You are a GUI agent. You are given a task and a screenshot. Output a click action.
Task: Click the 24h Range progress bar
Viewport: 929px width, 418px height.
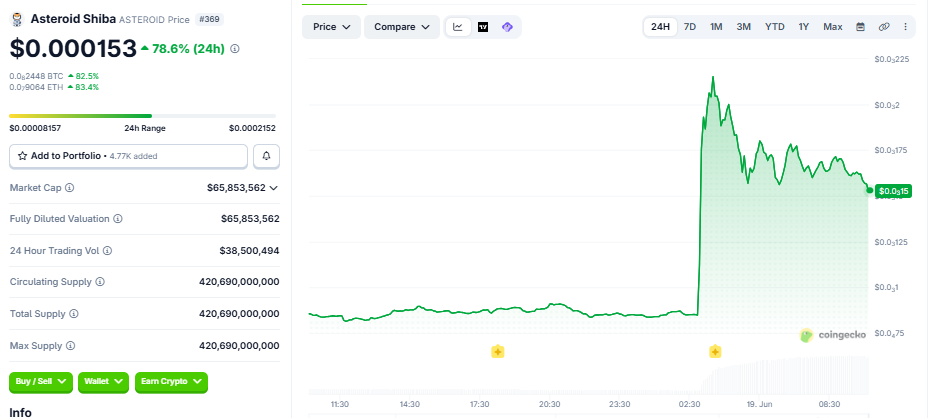point(143,116)
